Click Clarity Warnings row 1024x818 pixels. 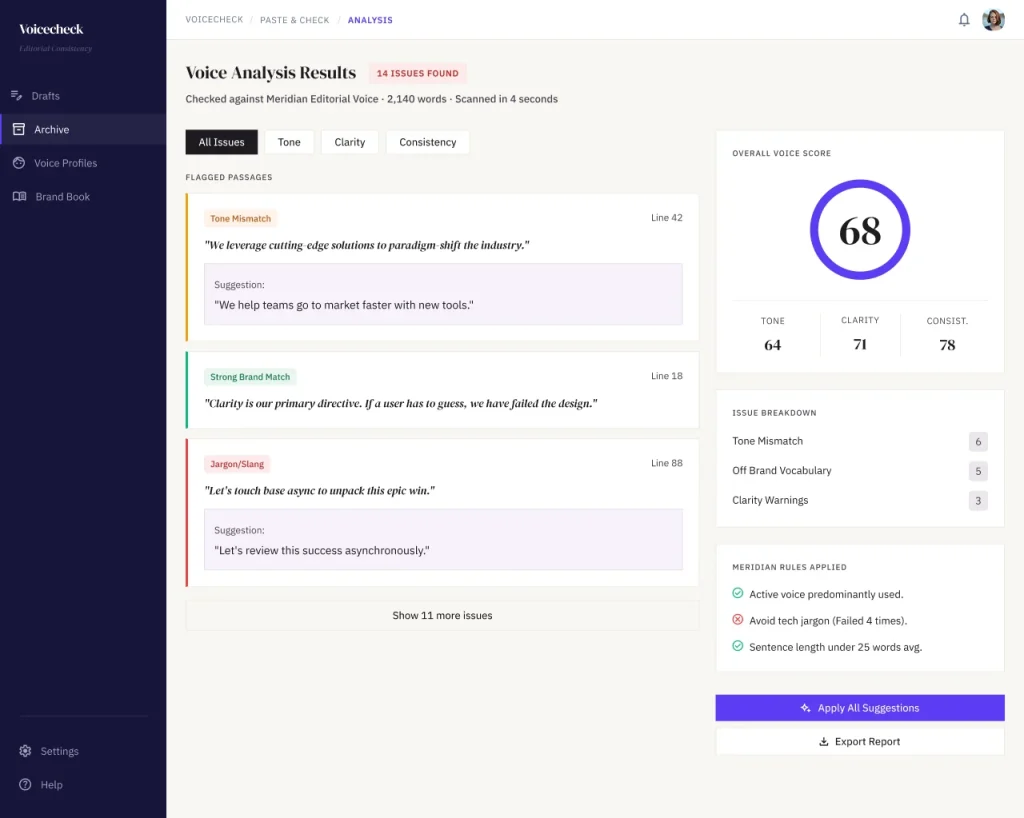click(859, 500)
